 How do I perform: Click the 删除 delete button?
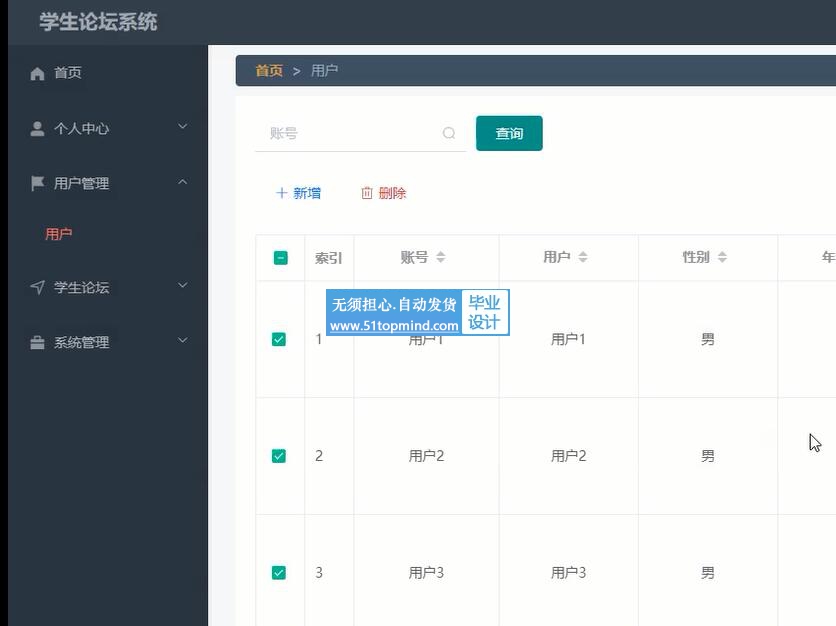coord(383,193)
